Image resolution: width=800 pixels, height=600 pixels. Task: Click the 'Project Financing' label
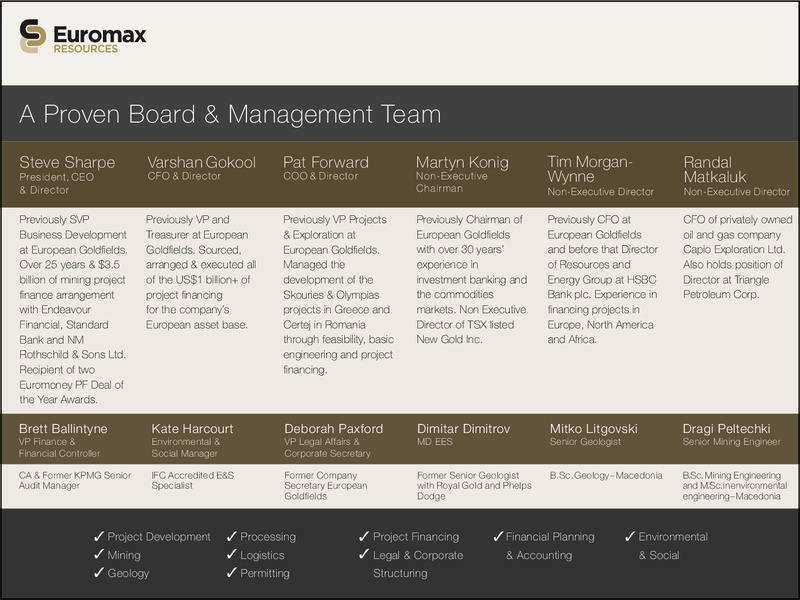pos(416,537)
